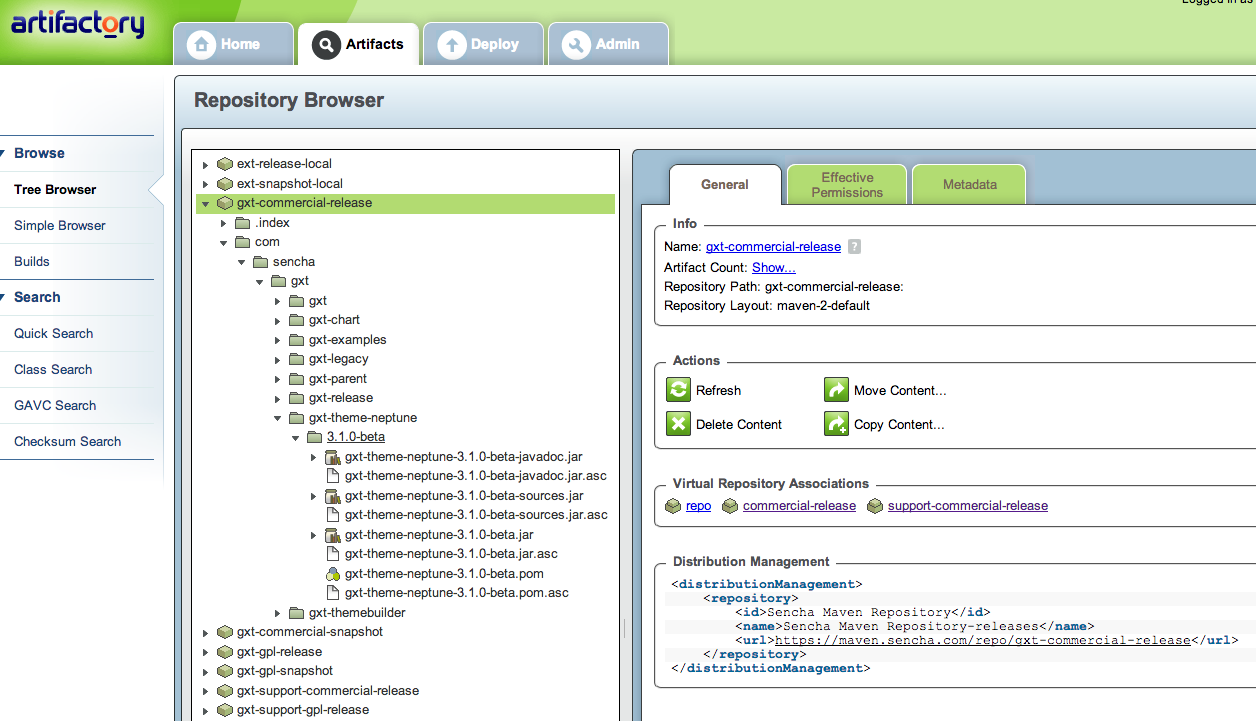Collapse the gxt-commercial-release repository

point(206,203)
